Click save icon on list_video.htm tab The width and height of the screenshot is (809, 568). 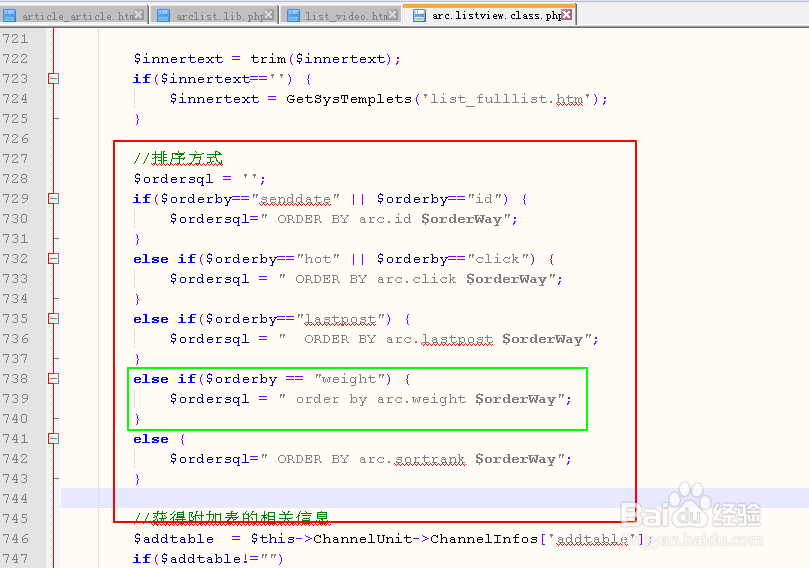[294, 15]
